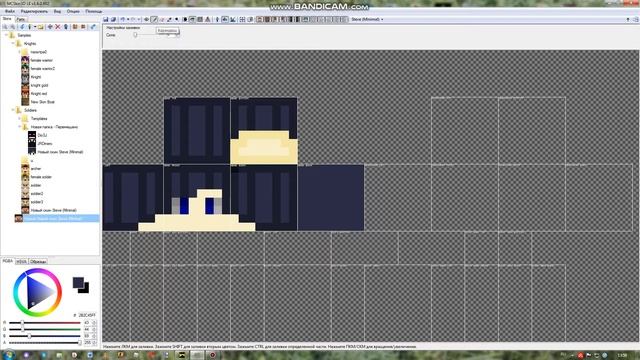
Task: Create a new skin
Action: pyautogui.click(x=30, y=27)
